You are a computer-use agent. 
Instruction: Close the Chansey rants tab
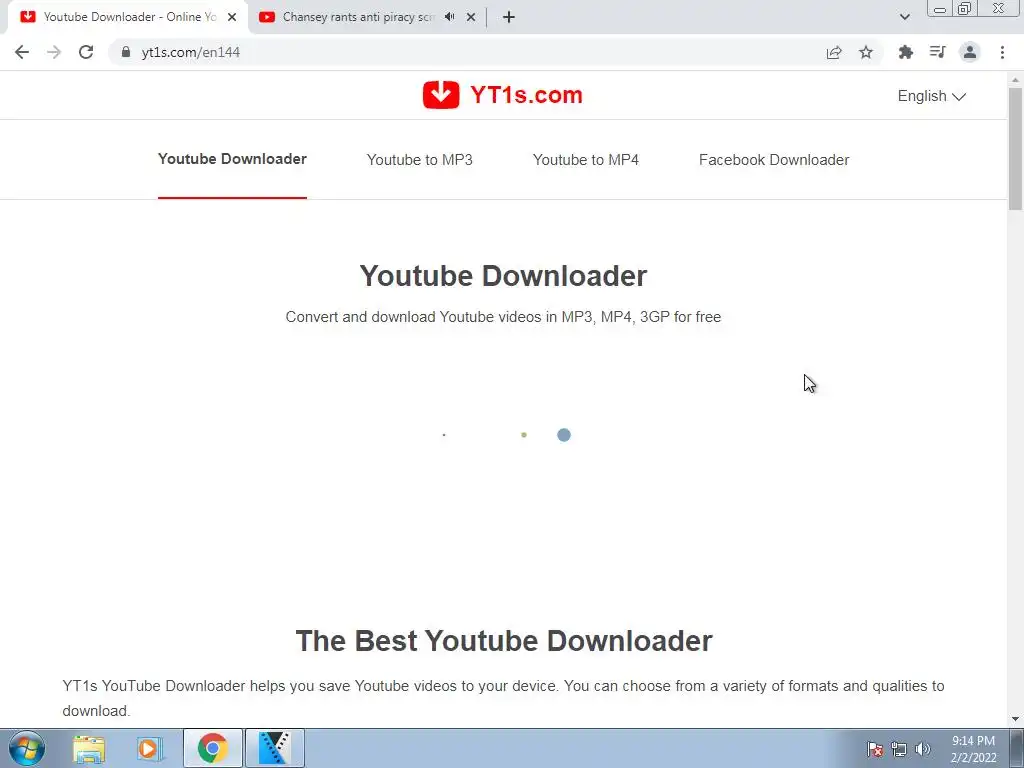(471, 17)
